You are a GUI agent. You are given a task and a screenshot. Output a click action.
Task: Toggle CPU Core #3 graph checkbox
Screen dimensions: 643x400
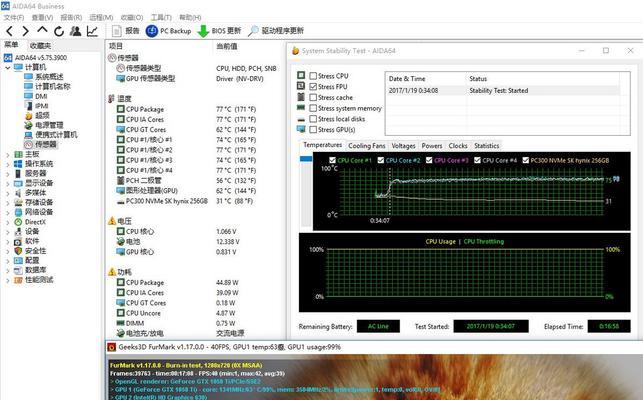point(429,160)
